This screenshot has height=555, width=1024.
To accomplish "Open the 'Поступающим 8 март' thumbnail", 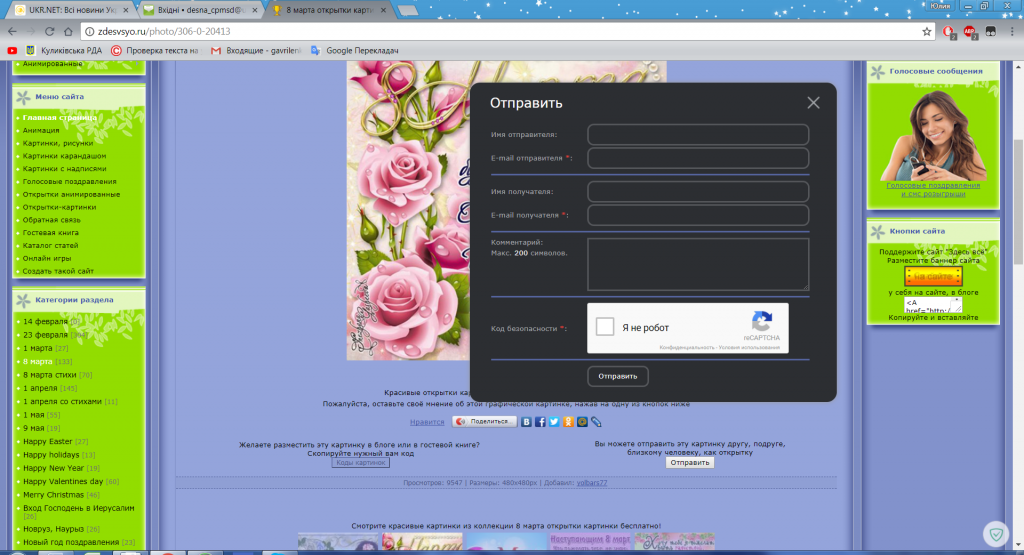I will 590,542.
